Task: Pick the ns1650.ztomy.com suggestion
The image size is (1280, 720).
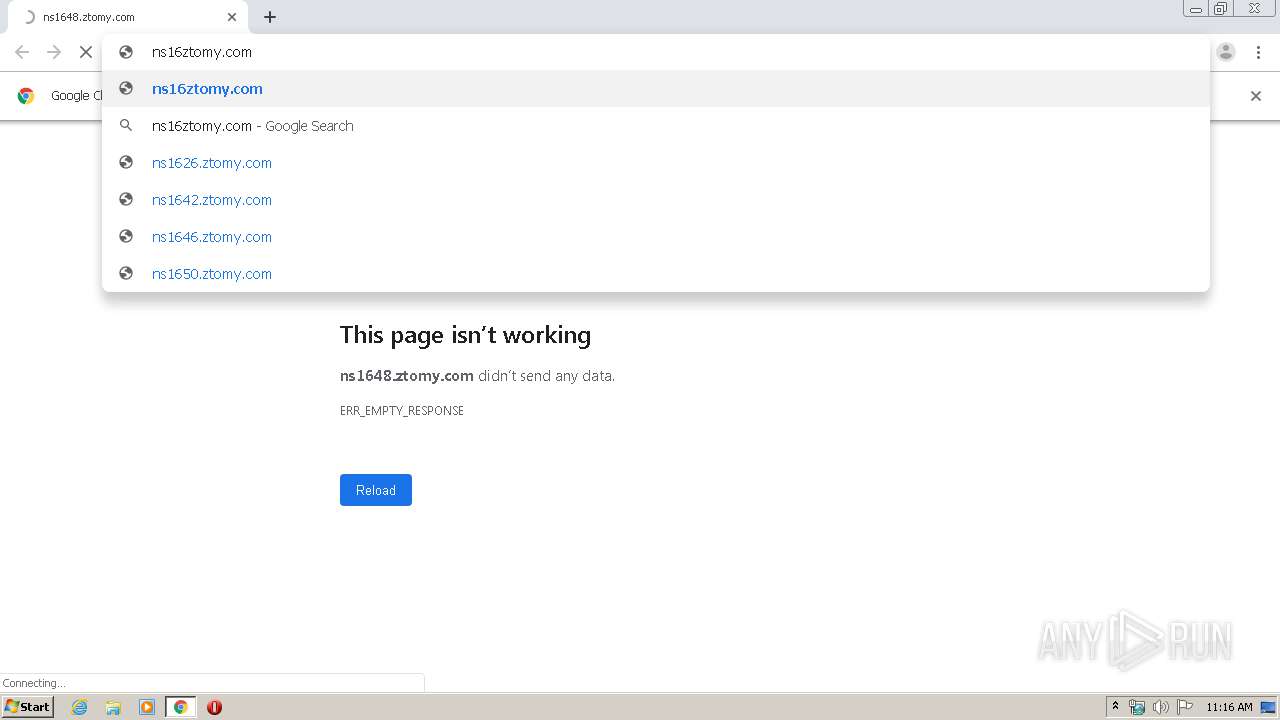Action: tap(656, 274)
